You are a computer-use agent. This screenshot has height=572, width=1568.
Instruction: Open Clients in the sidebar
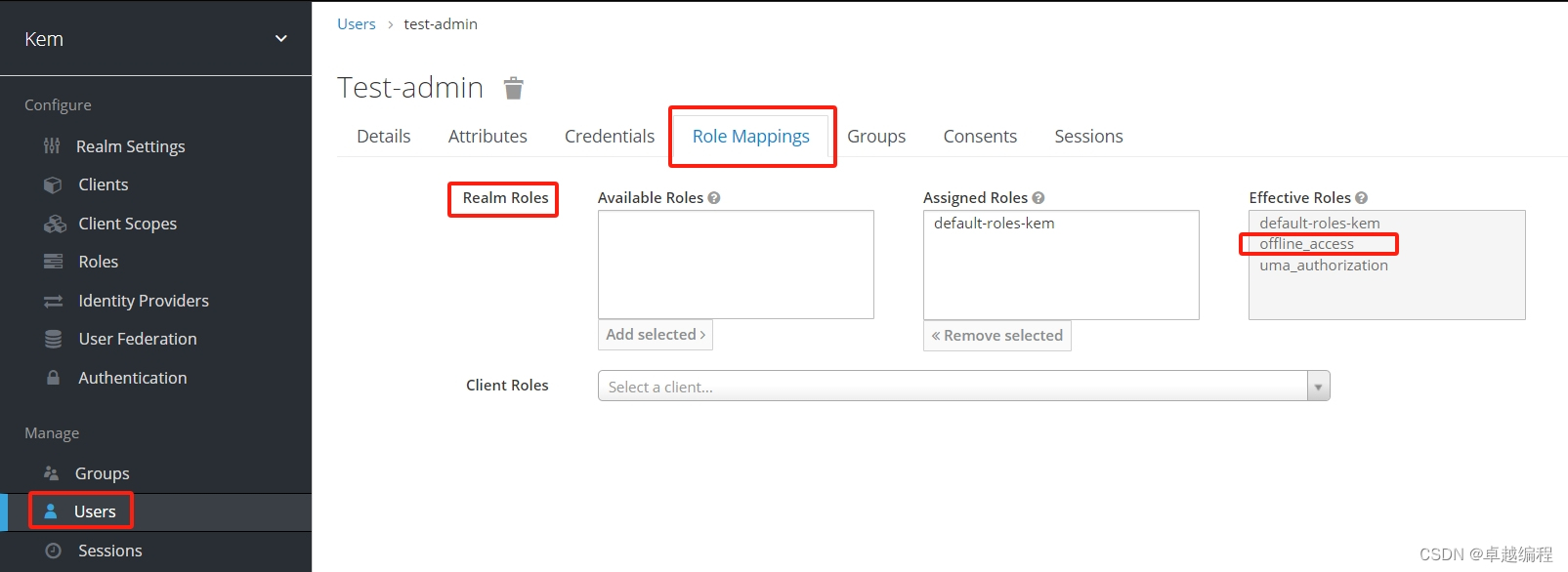[104, 184]
